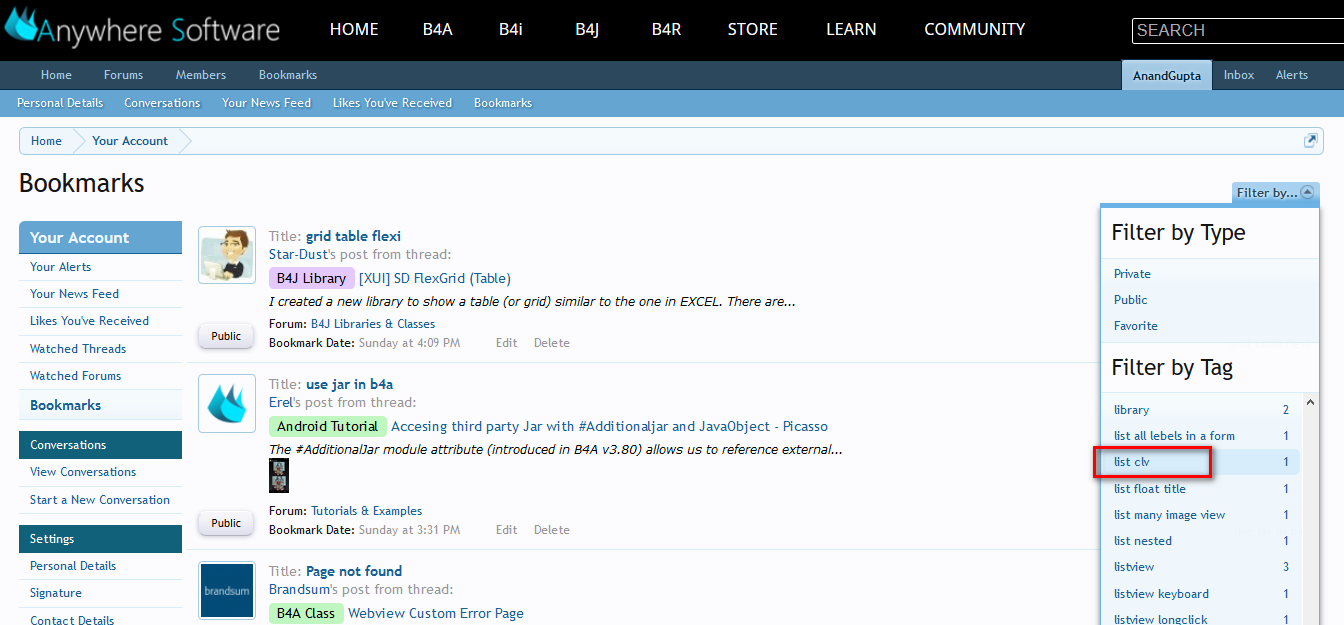The image size is (1344, 625).
Task: Click the B4J Library prefix tag
Action: point(311,278)
